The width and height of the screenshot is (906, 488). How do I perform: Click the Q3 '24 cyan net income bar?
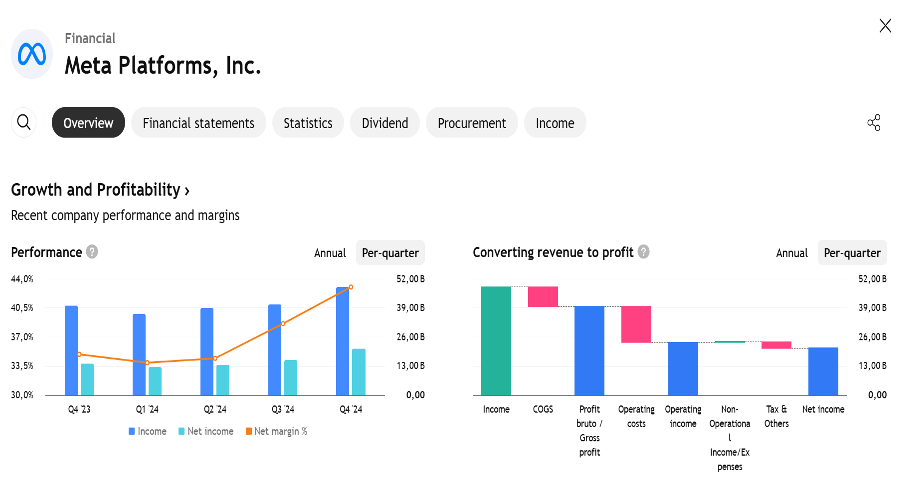tap(291, 378)
